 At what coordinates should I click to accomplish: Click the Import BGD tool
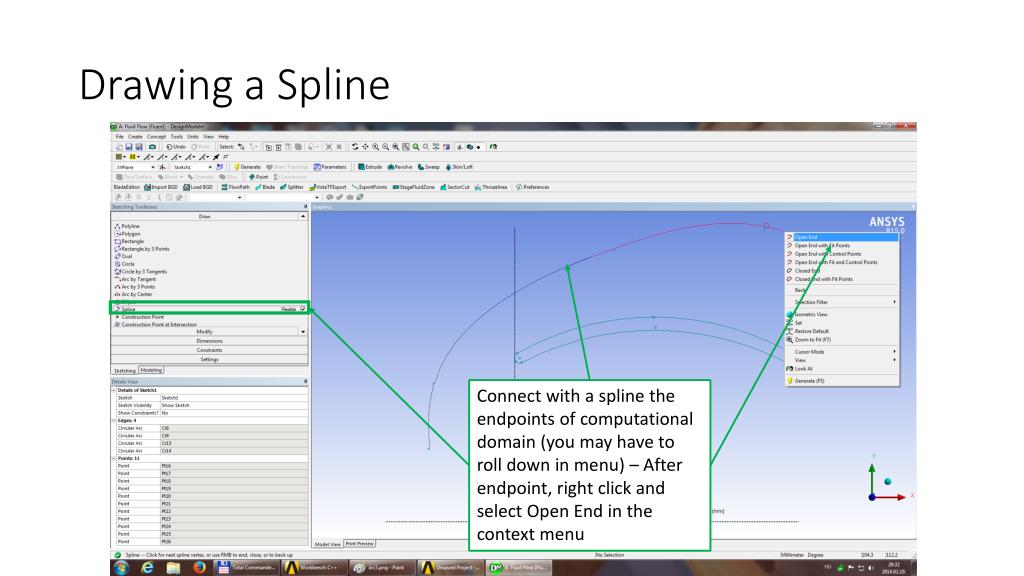161,187
